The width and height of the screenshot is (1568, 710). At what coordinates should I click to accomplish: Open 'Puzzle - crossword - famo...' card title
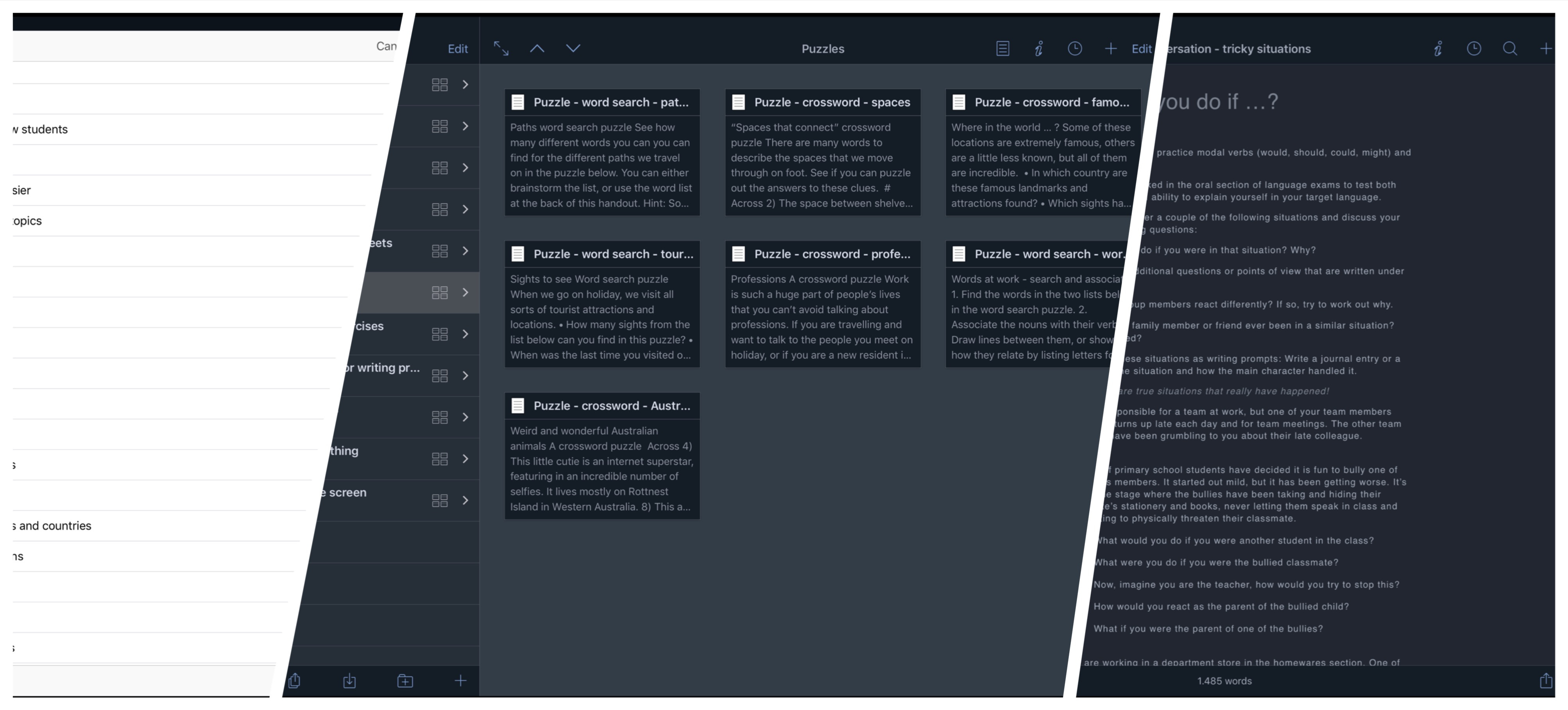(1052, 102)
